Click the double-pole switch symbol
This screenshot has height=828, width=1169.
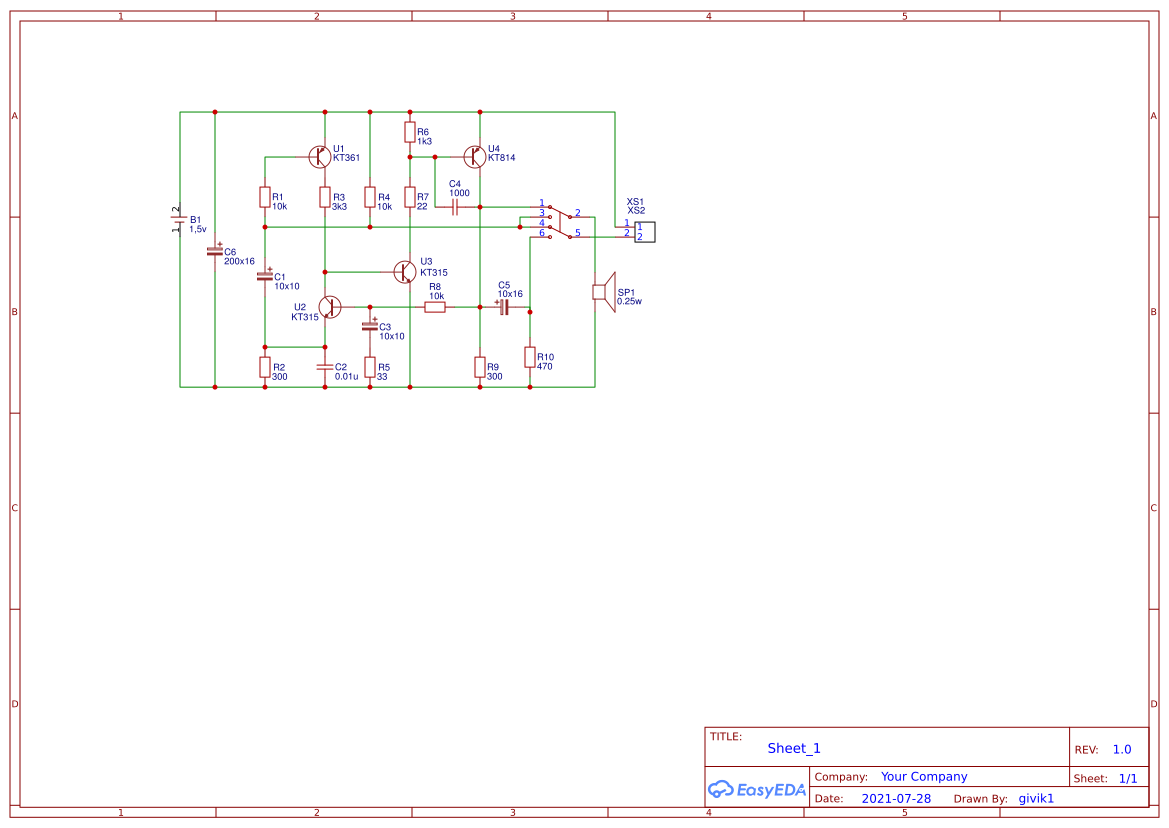click(x=558, y=221)
